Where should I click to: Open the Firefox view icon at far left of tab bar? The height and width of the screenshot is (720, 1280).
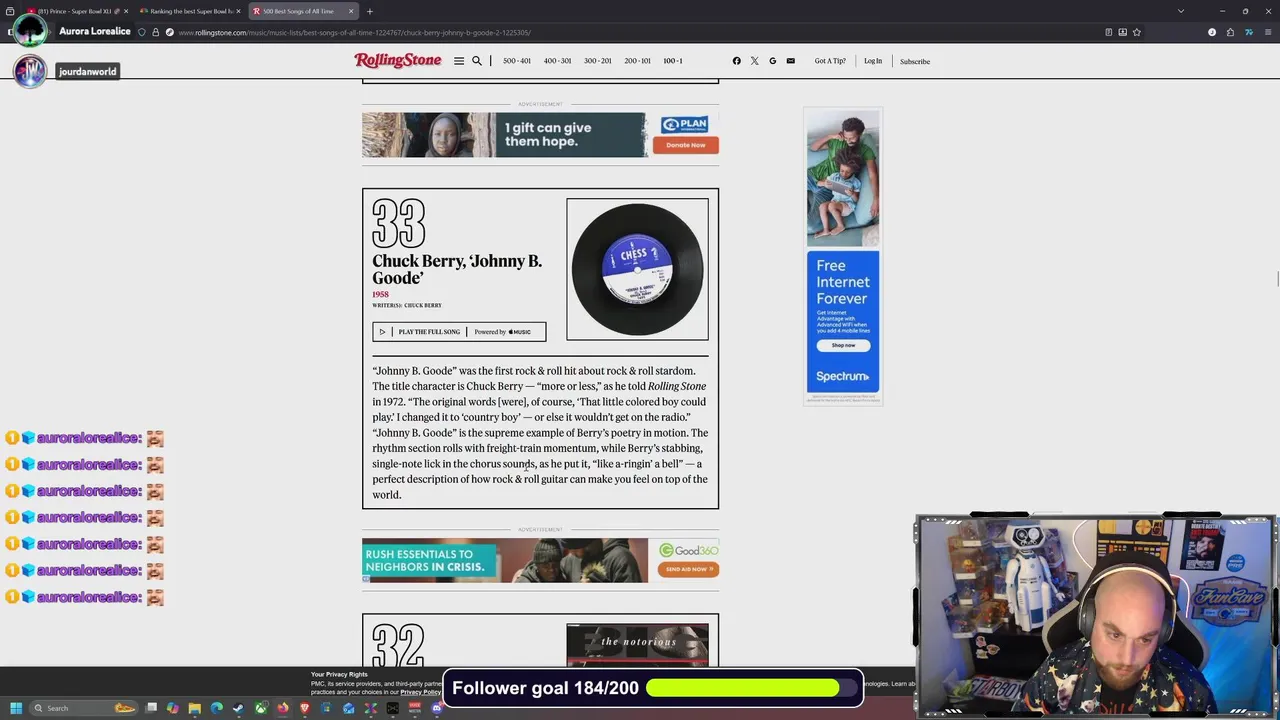10,11
